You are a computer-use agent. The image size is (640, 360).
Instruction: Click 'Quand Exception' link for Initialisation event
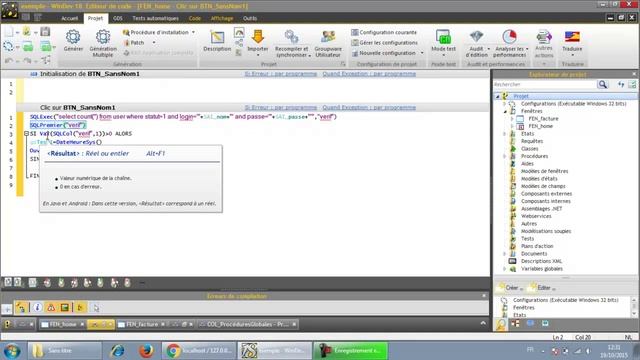click(x=369, y=74)
